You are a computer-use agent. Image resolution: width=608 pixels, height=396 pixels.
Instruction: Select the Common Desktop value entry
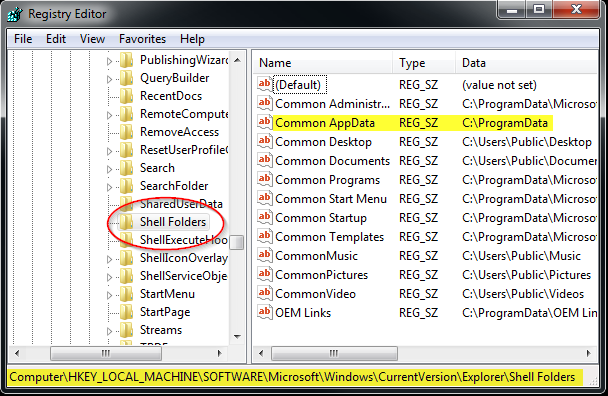click(x=323, y=142)
